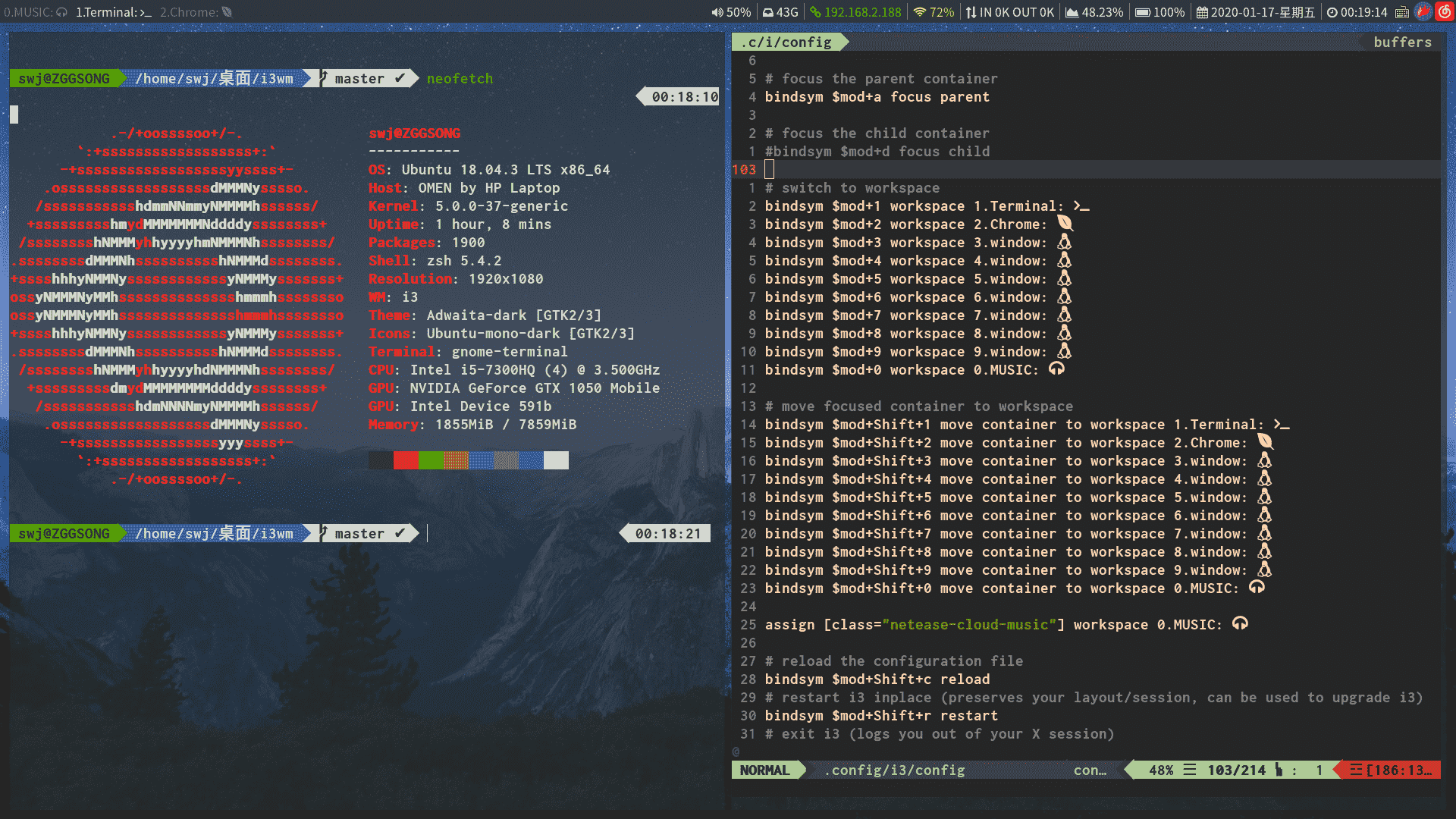
Task: Click the volume 50% speaker icon
Action: click(x=717, y=12)
